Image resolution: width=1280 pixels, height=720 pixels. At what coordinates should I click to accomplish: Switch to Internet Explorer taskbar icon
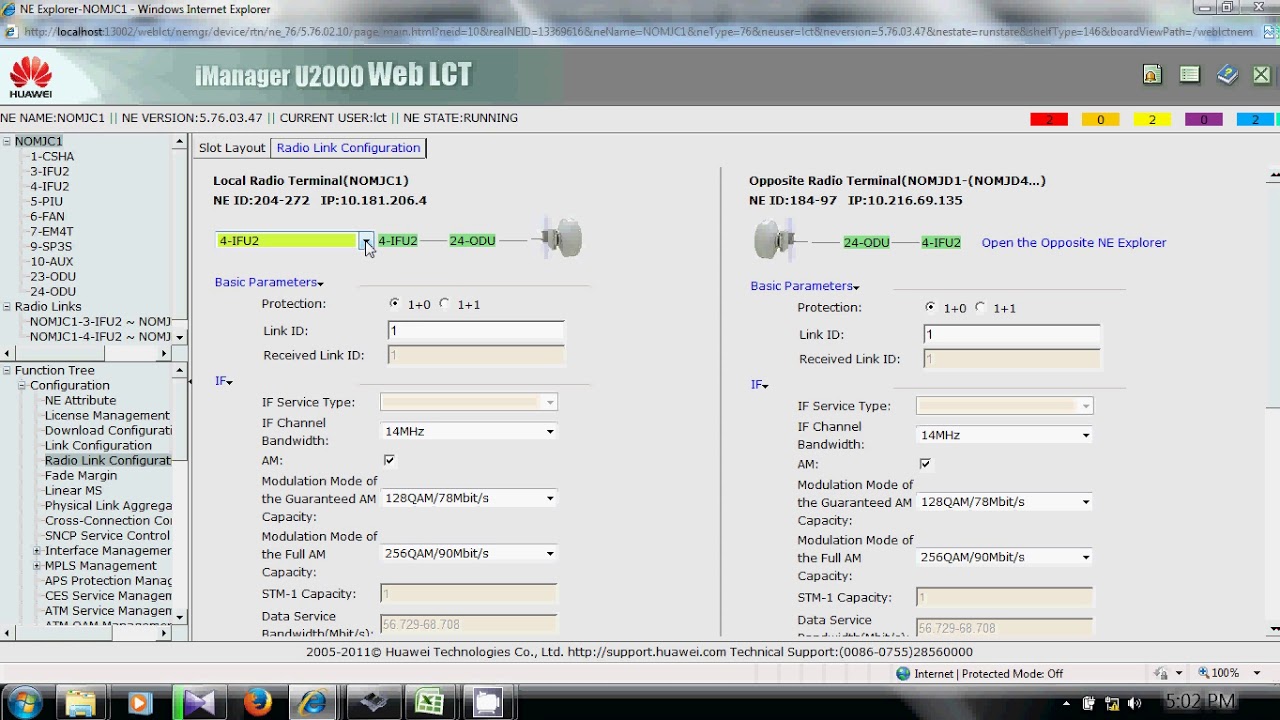click(315, 703)
